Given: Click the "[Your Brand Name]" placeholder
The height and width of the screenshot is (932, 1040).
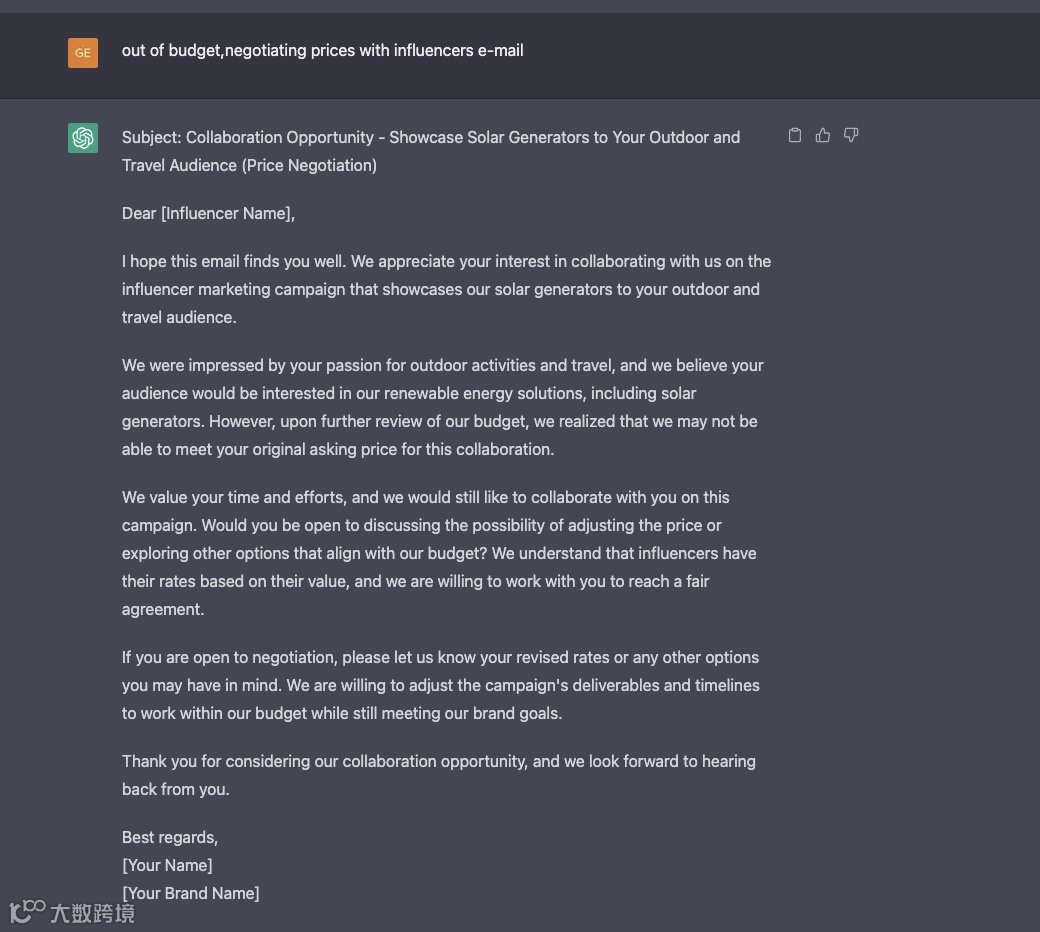Looking at the screenshot, I should point(190,893).
